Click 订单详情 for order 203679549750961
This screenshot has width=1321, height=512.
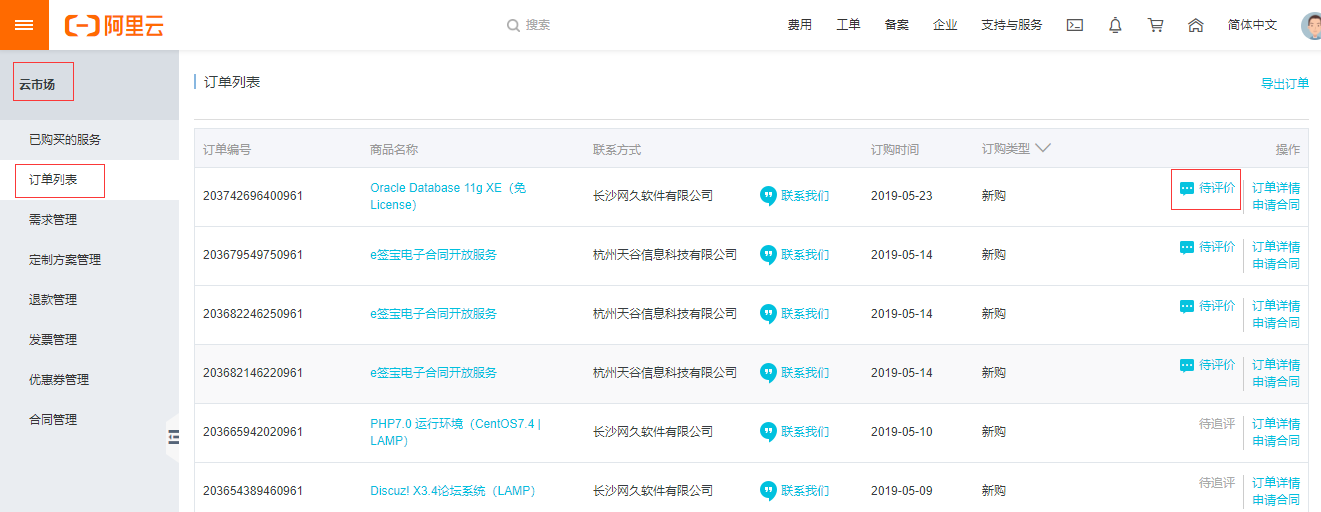pos(1276,247)
